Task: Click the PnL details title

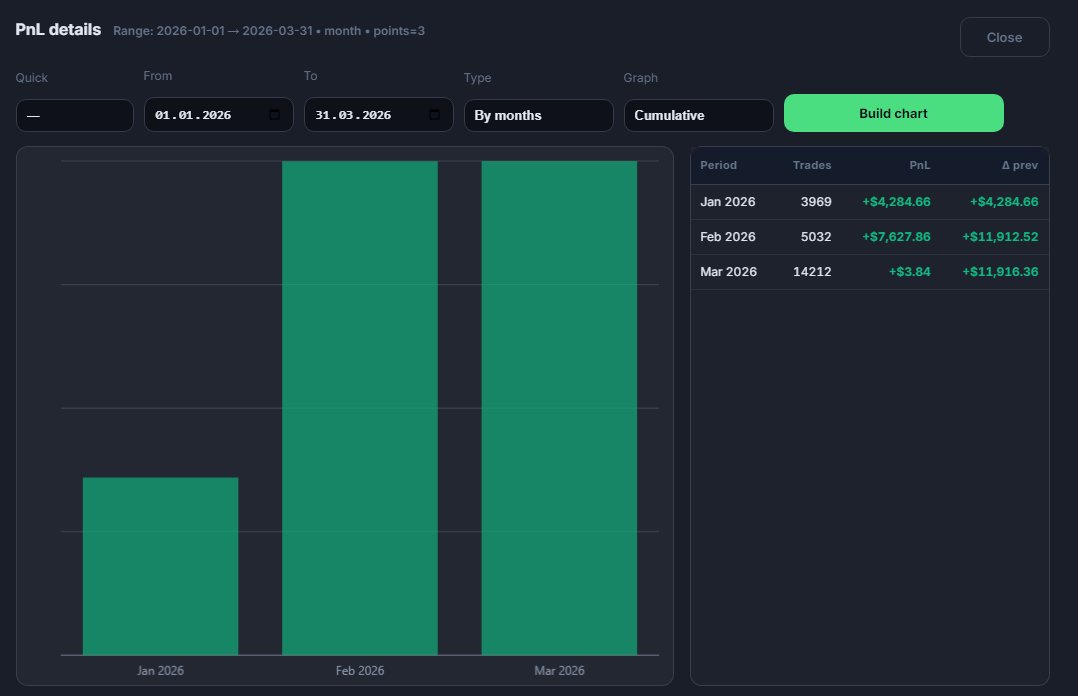Action: tap(58, 30)
